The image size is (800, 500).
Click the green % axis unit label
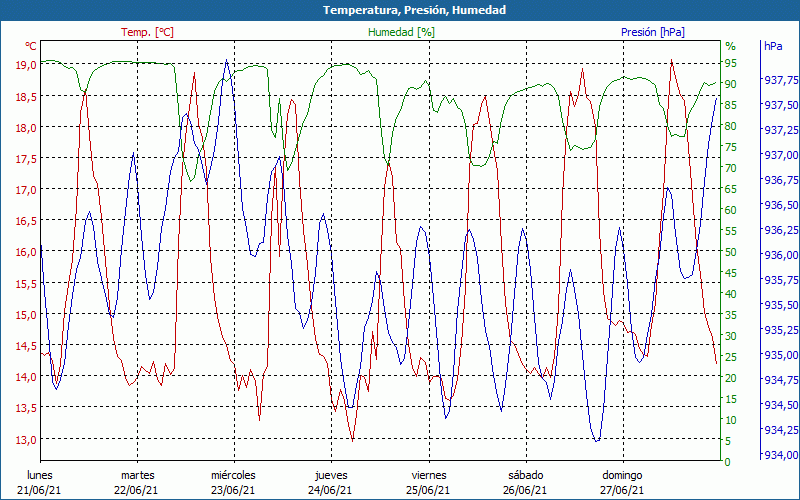click(x=731, y=46)
